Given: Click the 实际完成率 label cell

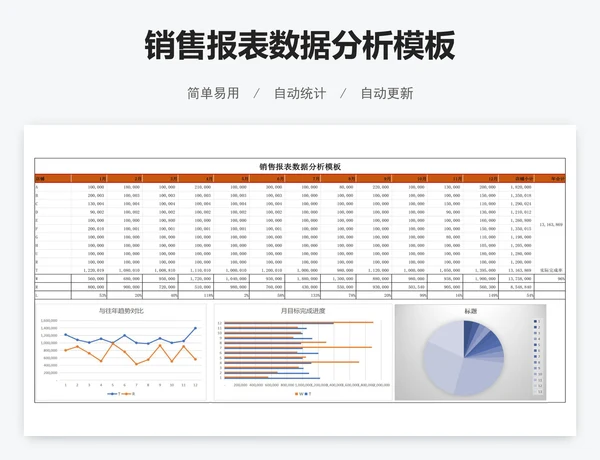Looking at the screenshot, I should [550, 270].
